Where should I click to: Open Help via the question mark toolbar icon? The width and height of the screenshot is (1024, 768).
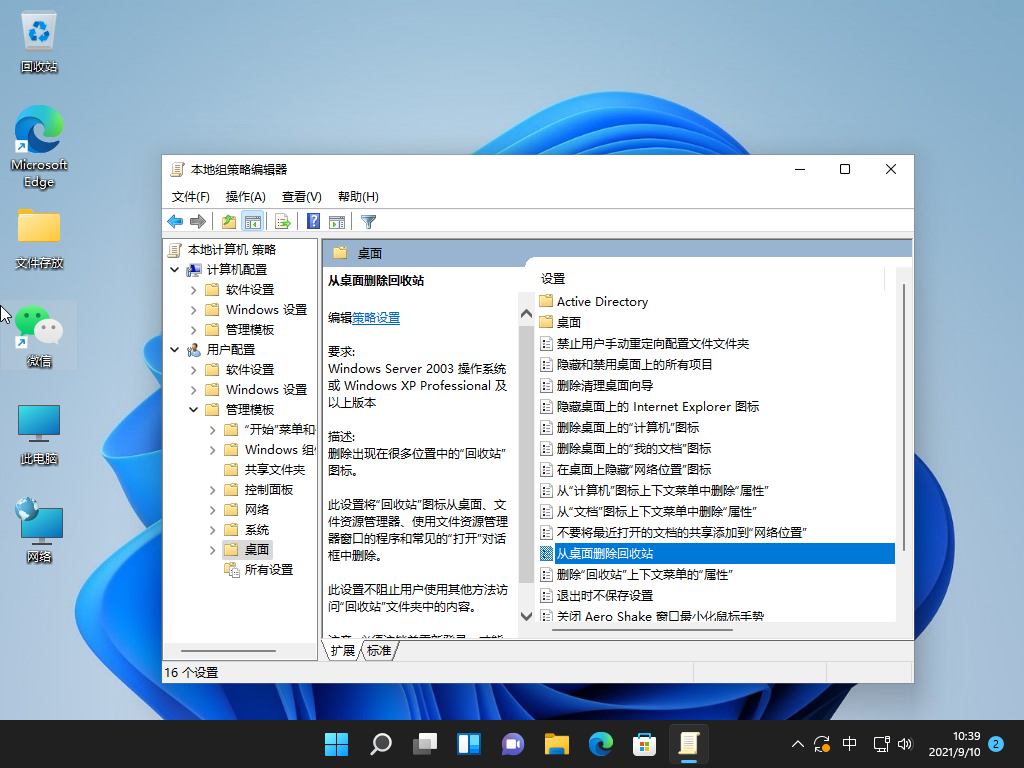tap(312, 222)
